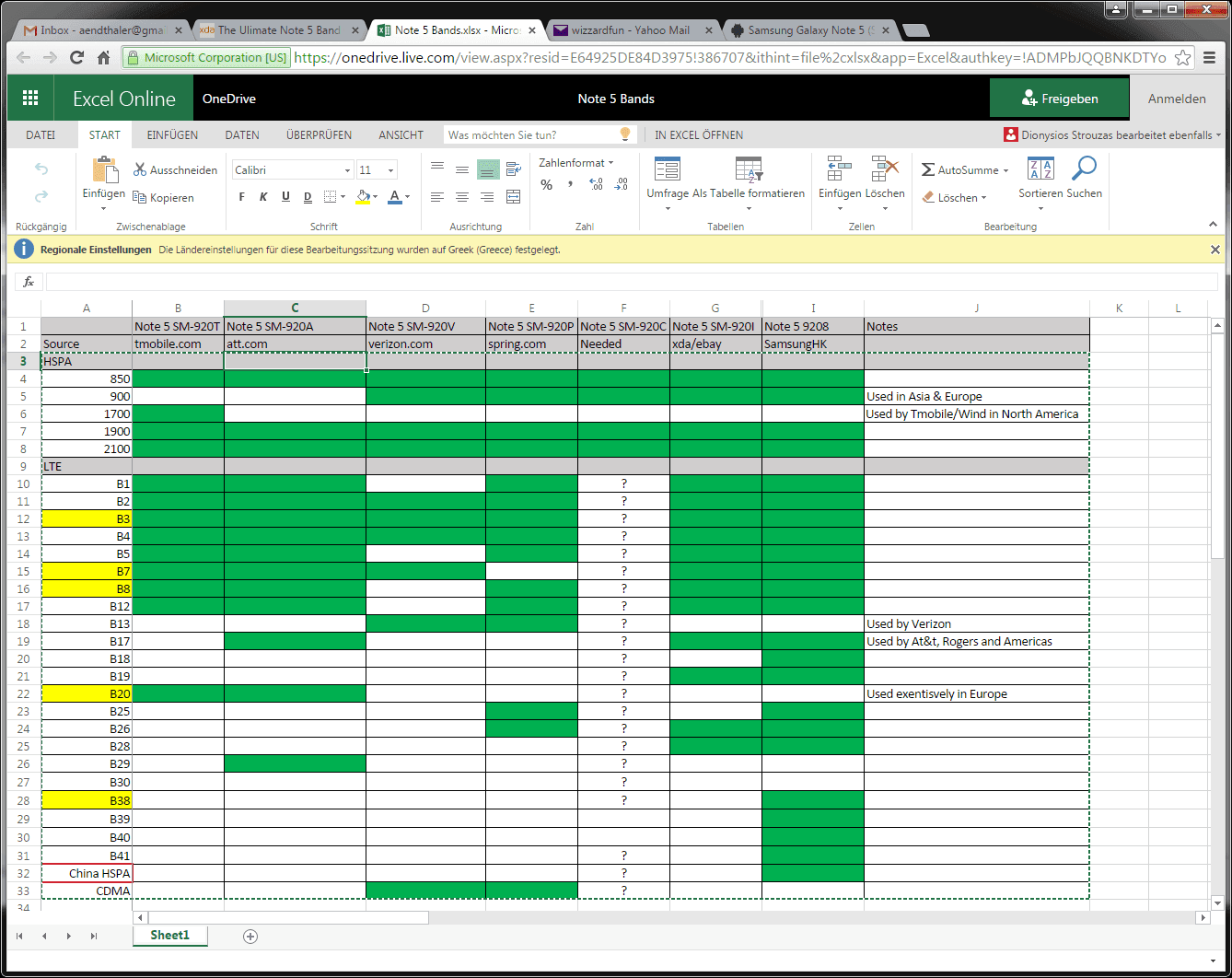The width and height of the screenshot is (1232, 978).
Task: Toggle italic (K) formatting
Action: click(263, 196)
